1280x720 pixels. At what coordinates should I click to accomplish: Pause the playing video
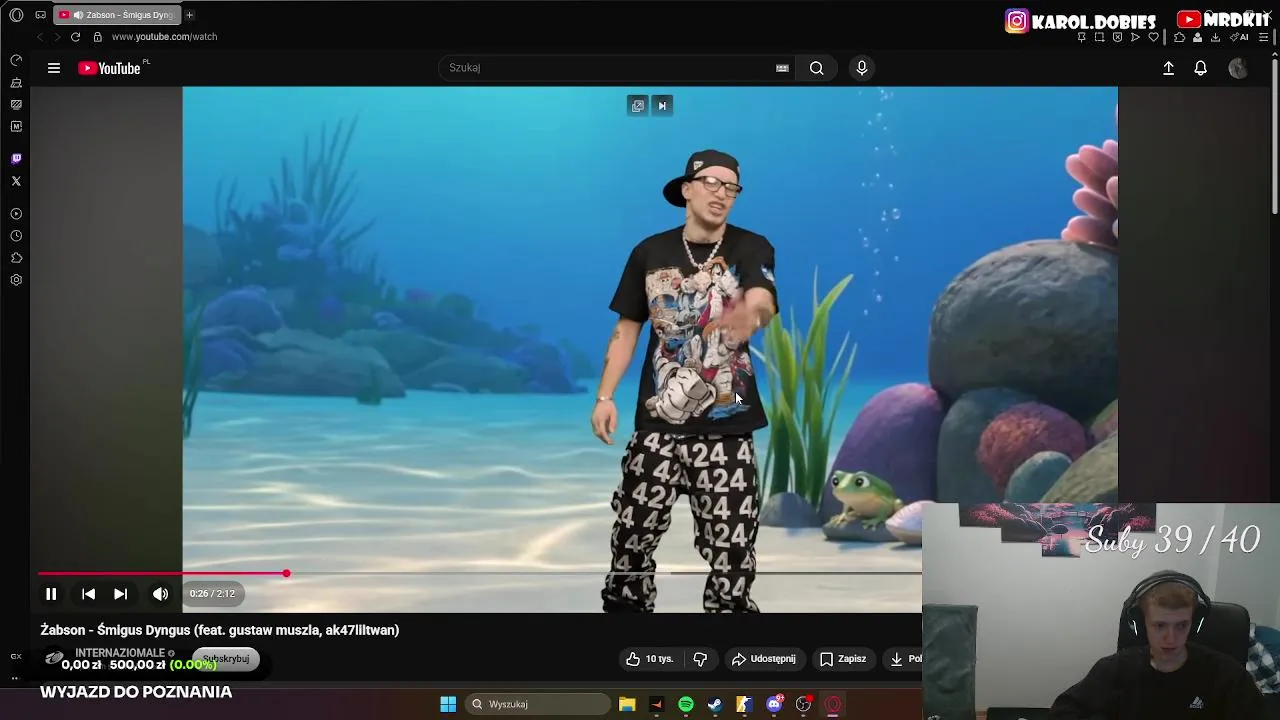coord(51,594)
